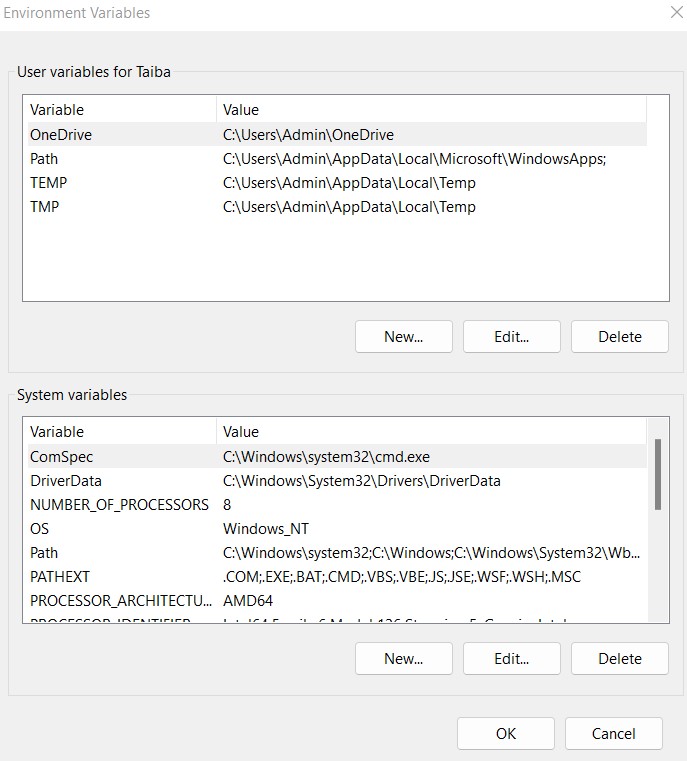Click New... under System variables
This screenshot has width=687, height=761.
click(x=403, y=659)
